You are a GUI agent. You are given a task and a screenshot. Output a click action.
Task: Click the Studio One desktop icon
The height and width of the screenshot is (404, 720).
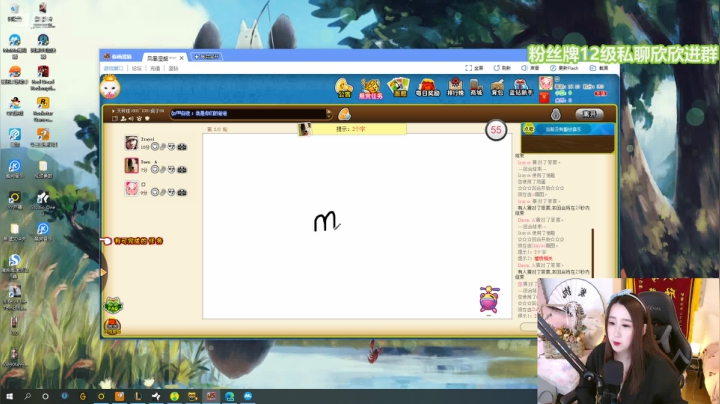tap(43, 202)
